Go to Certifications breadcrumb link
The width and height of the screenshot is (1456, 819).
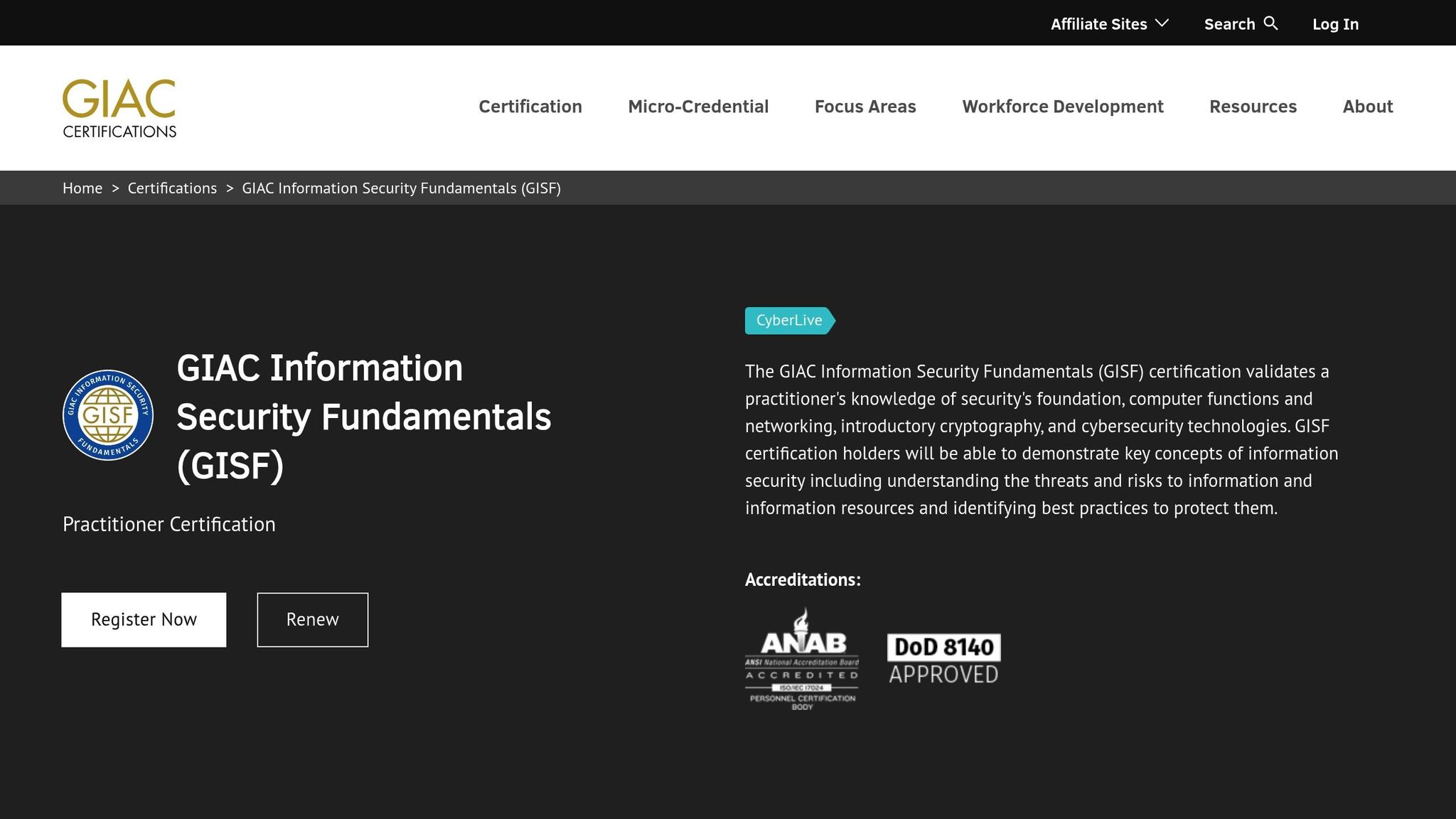point(172,188)
